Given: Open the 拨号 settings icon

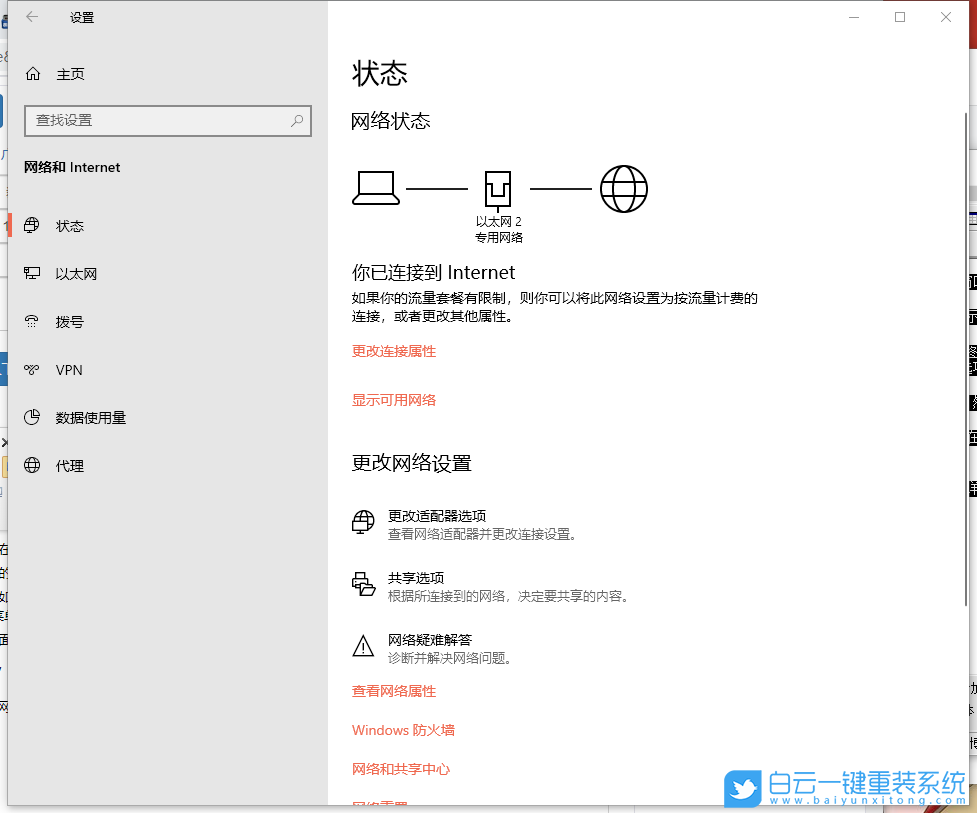Looking at the screenshot, I should [30, 321].
